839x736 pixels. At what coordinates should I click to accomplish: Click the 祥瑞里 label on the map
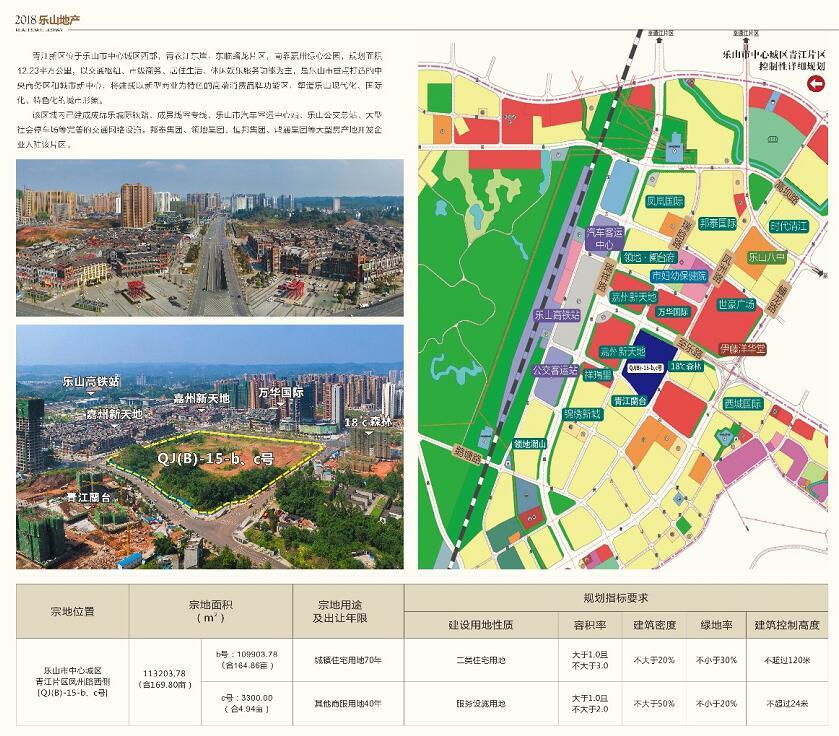coord(597,375)
